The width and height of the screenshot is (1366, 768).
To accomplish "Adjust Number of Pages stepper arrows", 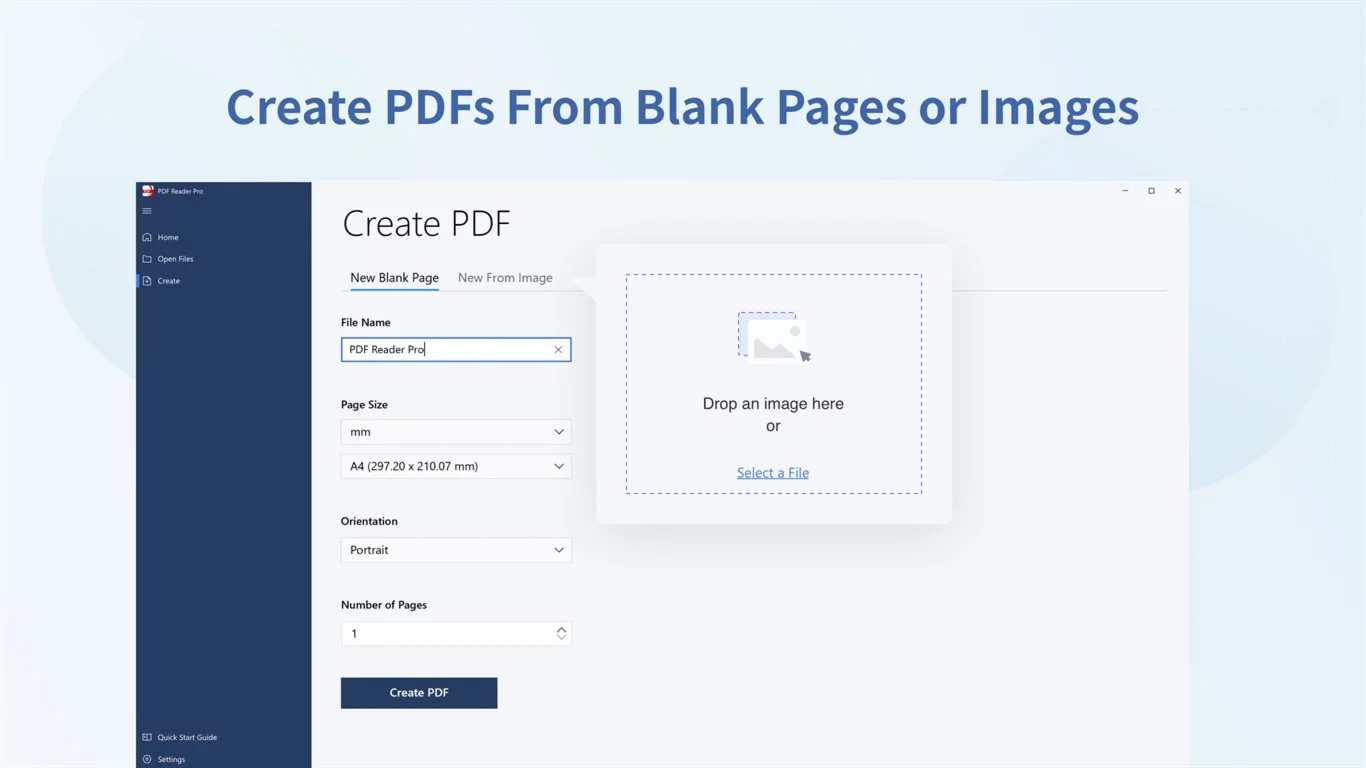I will (561, 633).
